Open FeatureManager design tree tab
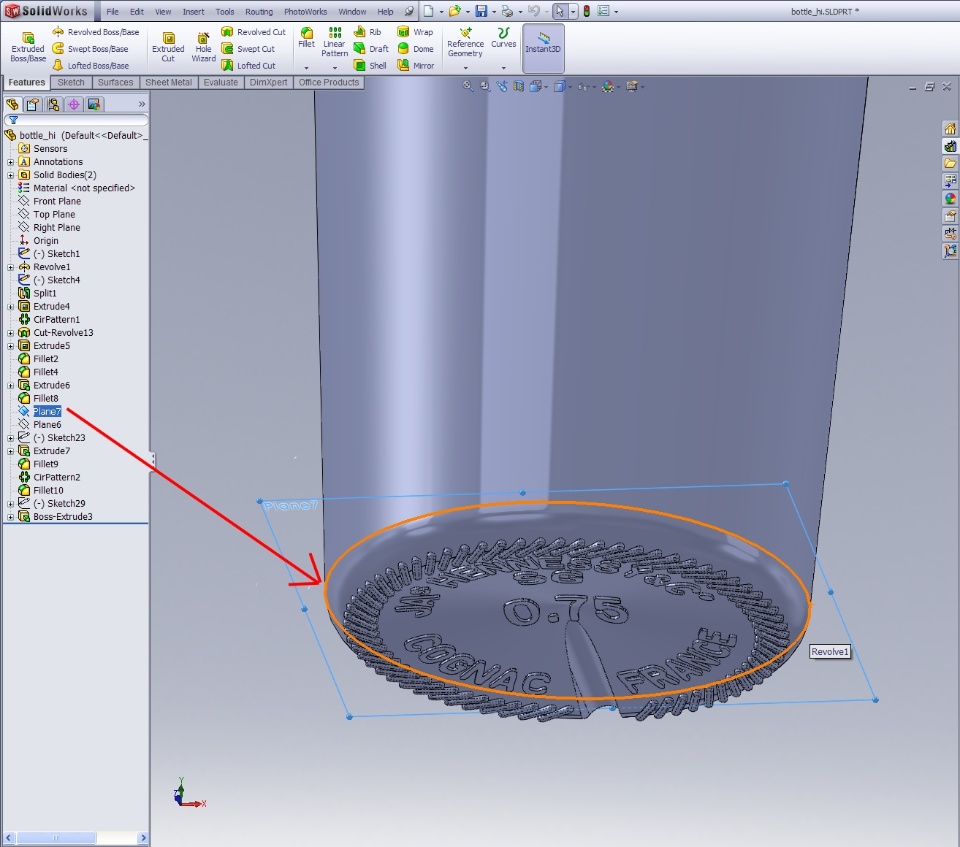 coord(12,104)
